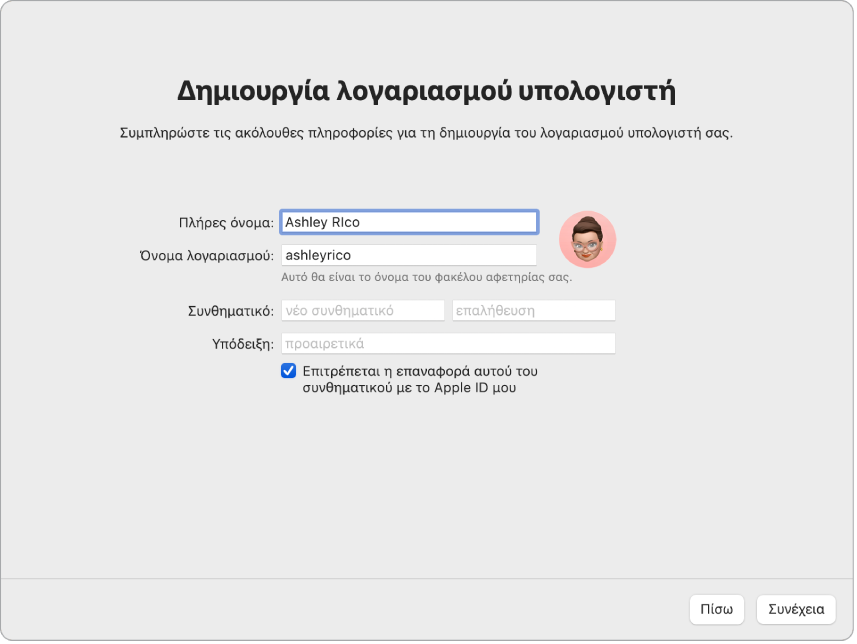Click the επαλήθευση verification field

tap(533, 310)
